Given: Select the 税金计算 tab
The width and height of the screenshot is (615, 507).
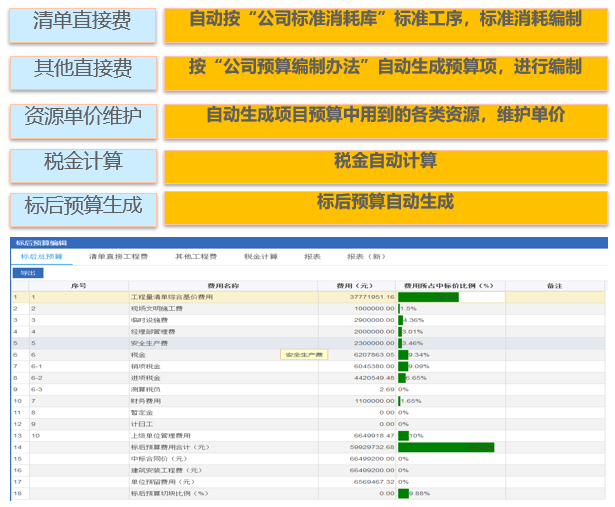Looking at the screenshot, I should pyautogui.click(x=261, y=257).
